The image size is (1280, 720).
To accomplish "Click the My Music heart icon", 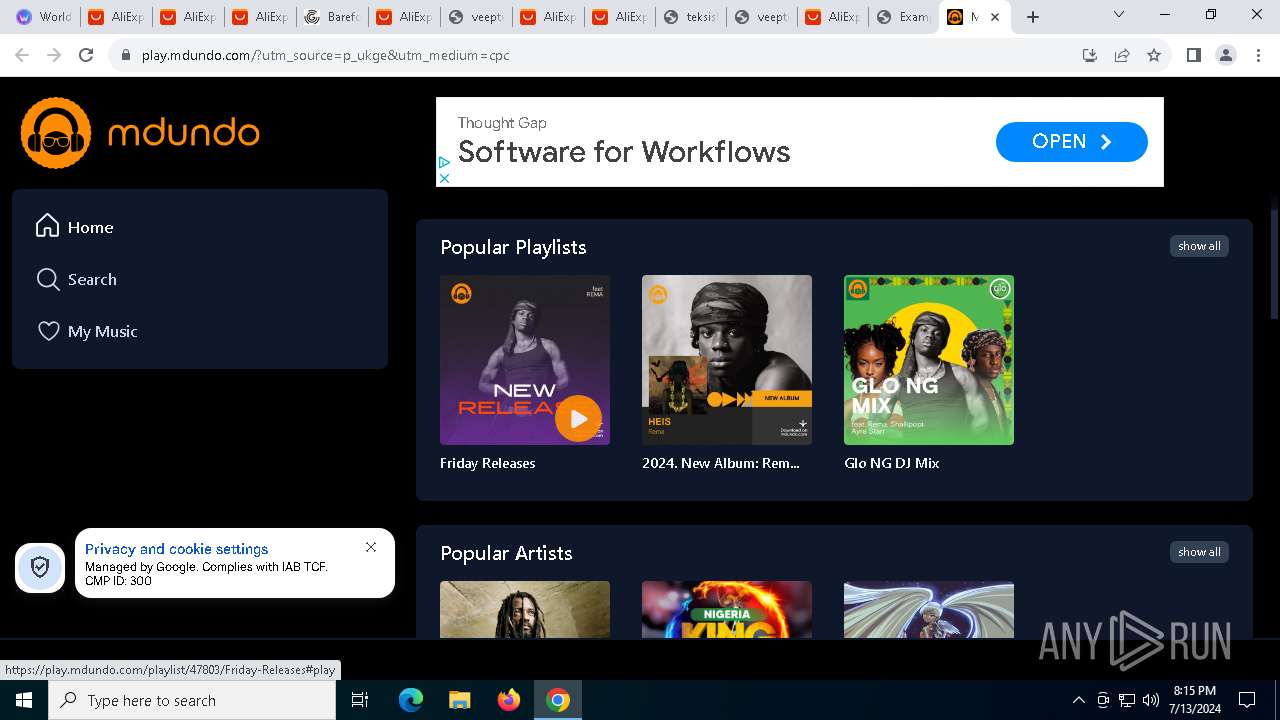I will [48, 331].
